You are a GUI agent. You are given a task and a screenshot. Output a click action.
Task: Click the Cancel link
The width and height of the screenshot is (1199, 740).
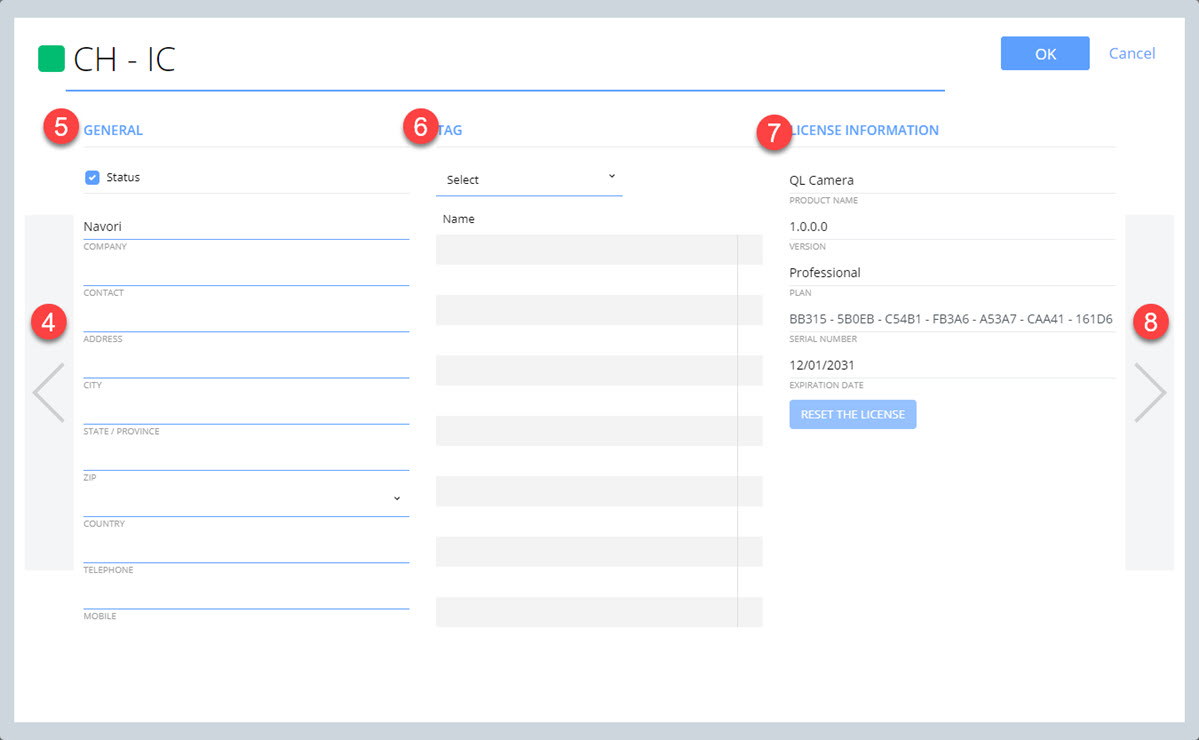tap(1132, 54)
